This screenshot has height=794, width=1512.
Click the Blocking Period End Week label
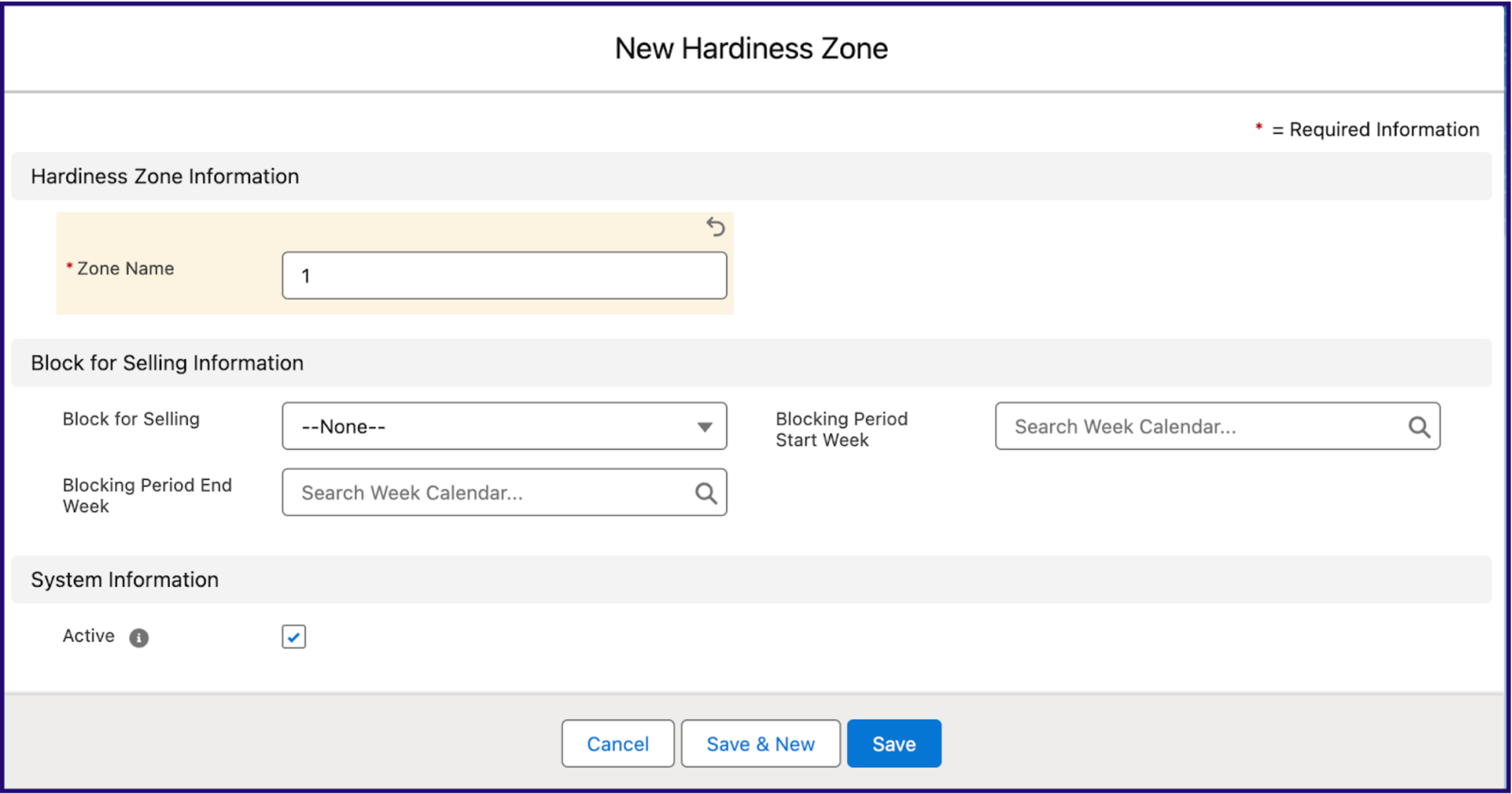click(x=147, y=496)
